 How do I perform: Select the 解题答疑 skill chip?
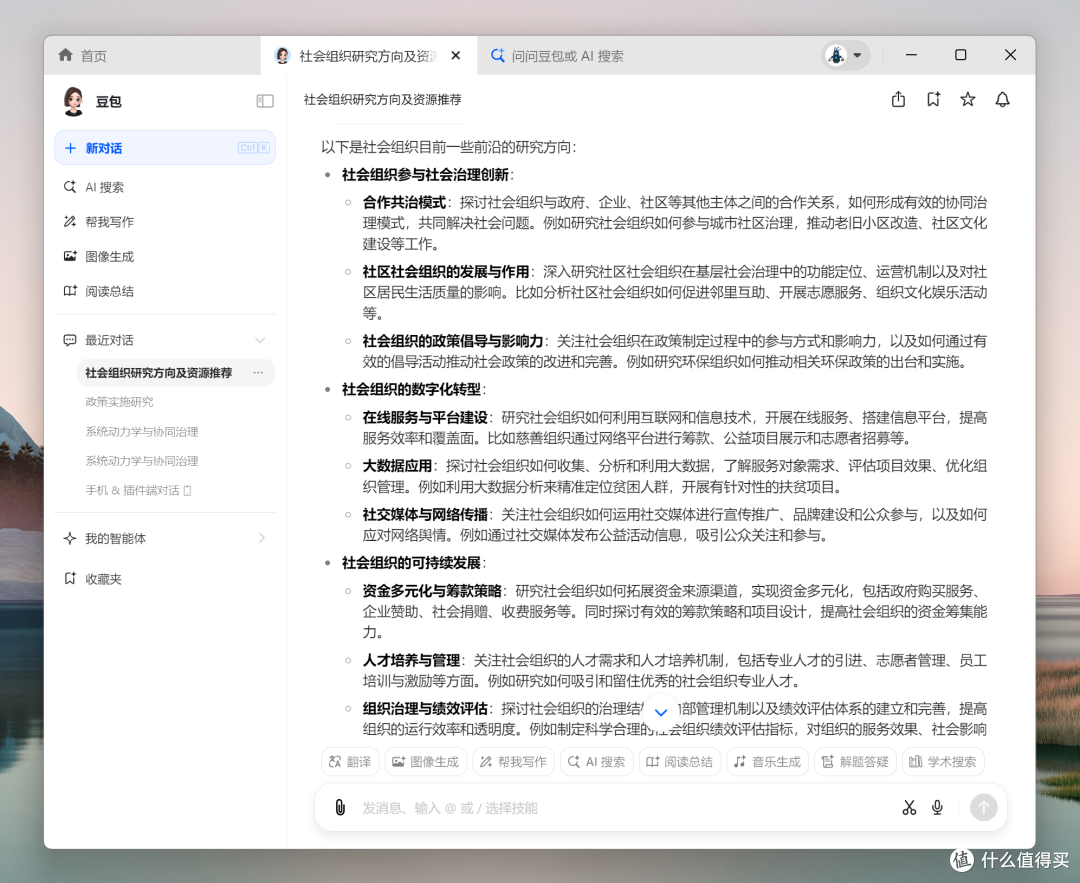855,762
